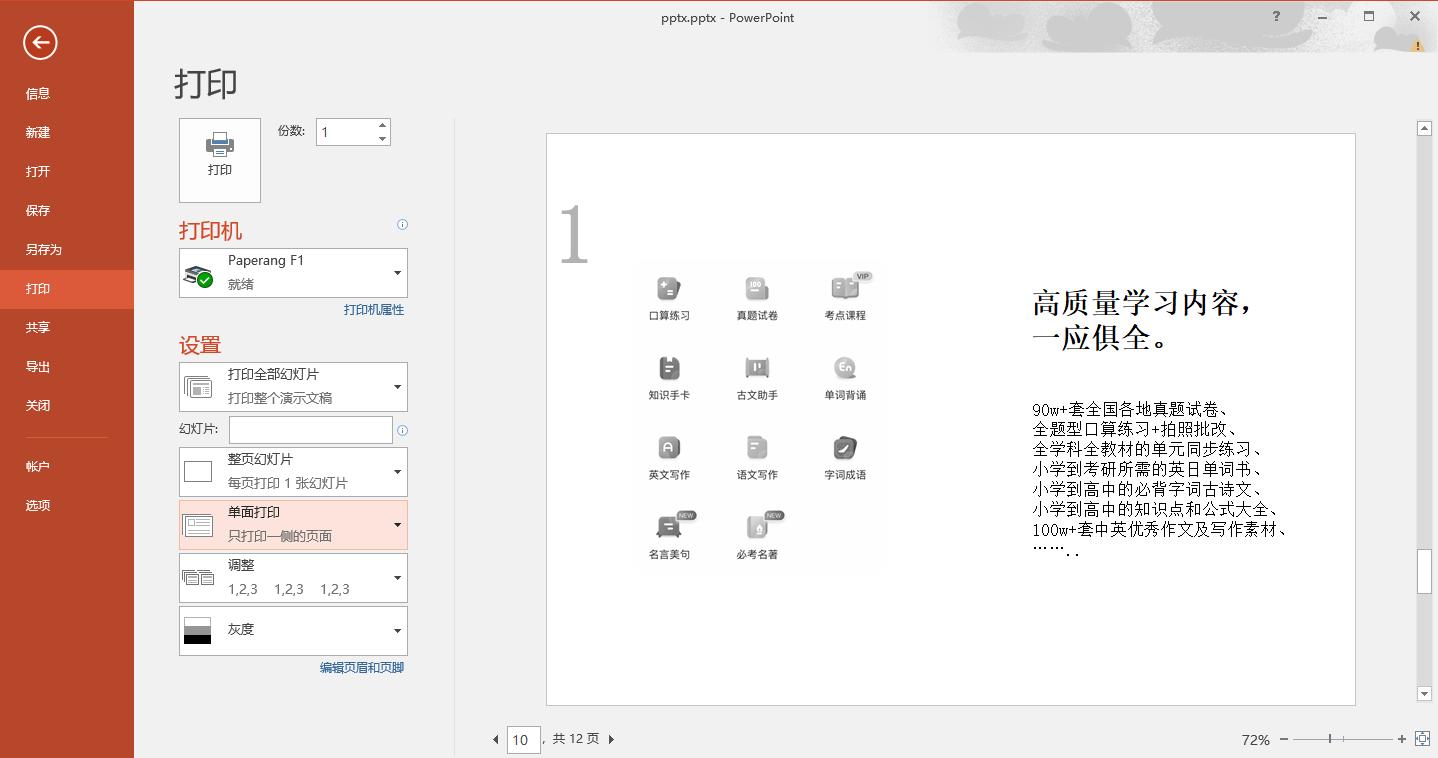Open the 导出 menu item
Screen dimensions: 1438x758
point(38,367)
